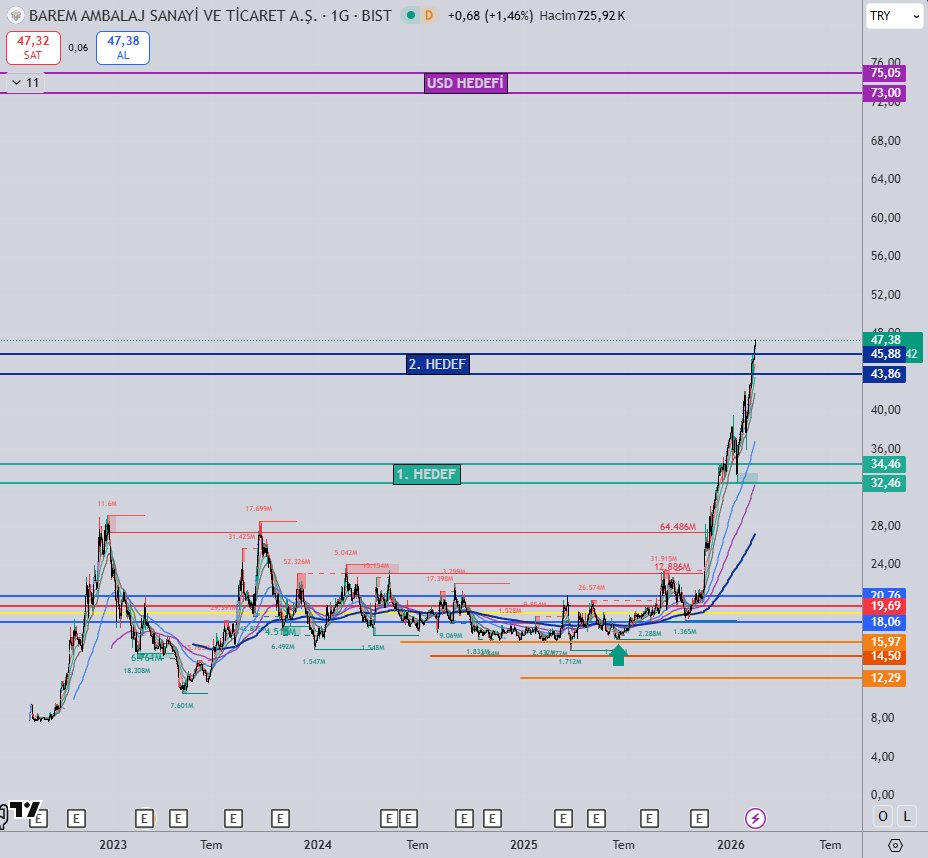The image size is (928, 858).
Task: Click the green market status dot
Action: (410, 15)
